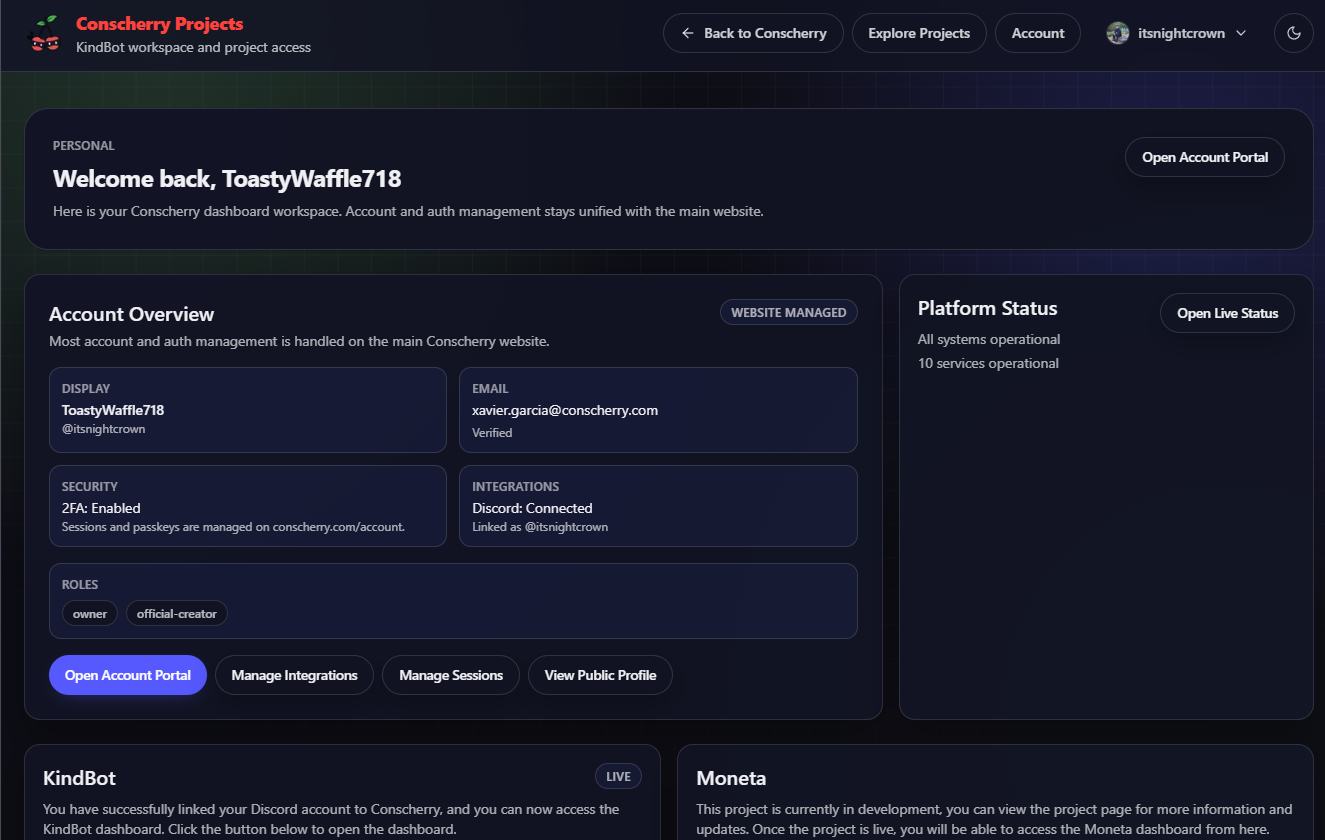Select the official-creator role chip
1325x840 pixels.
pos(177,613)
